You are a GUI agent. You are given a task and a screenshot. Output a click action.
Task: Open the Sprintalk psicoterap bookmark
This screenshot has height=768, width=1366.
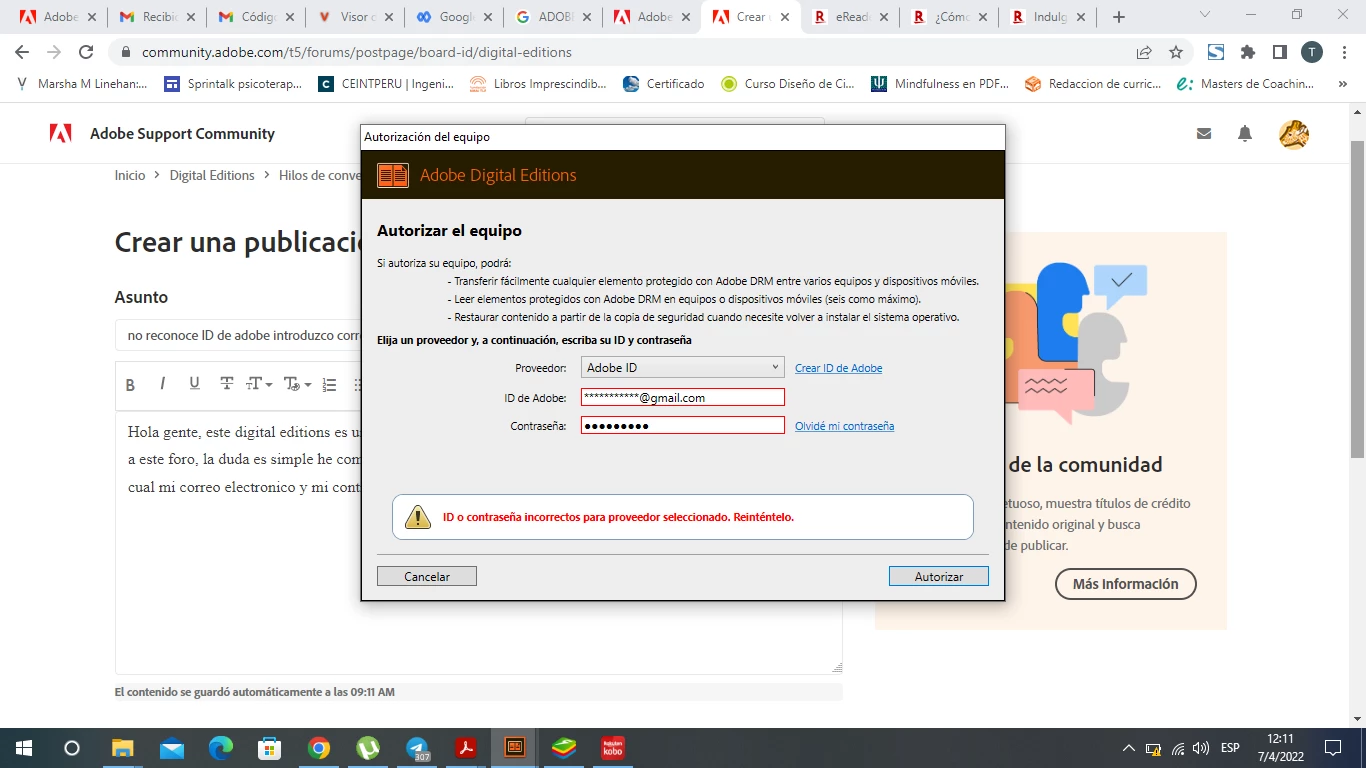[x=233, y=84]
